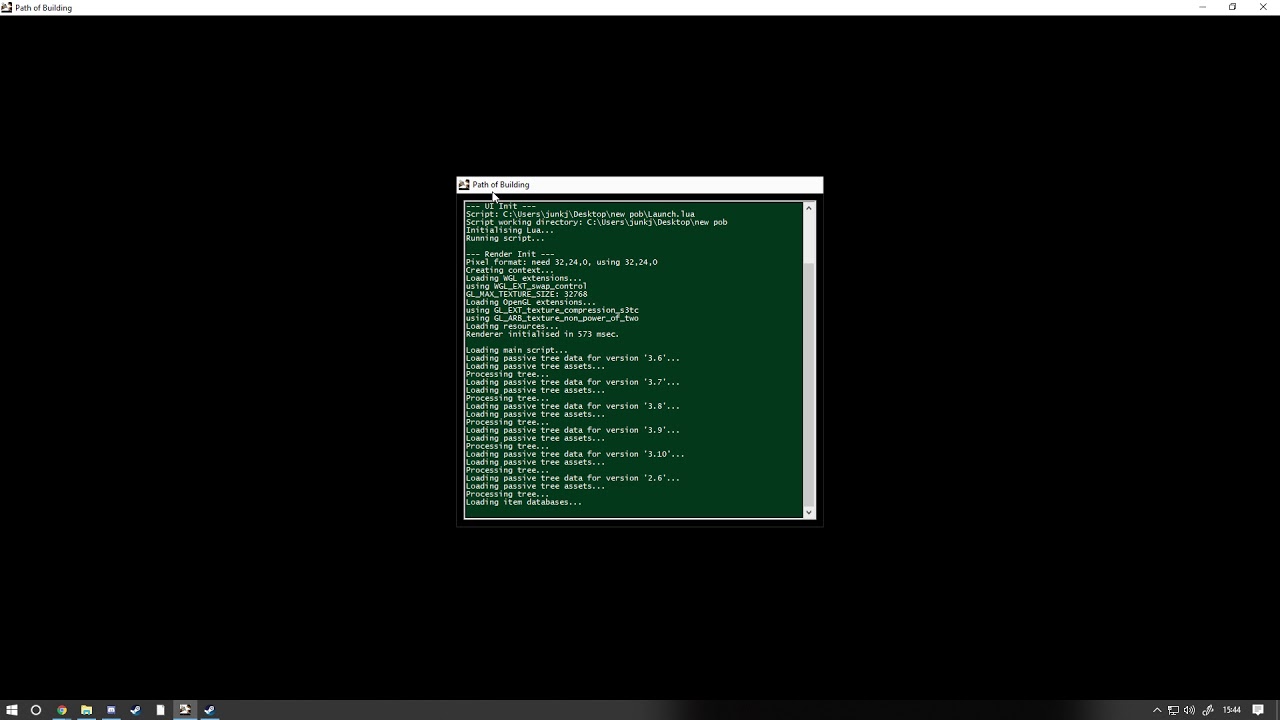Click the 'Loading OpenGL extensions...' line
The height and width of the screenshot is (720, 1280).
click(x=530, y=302)
